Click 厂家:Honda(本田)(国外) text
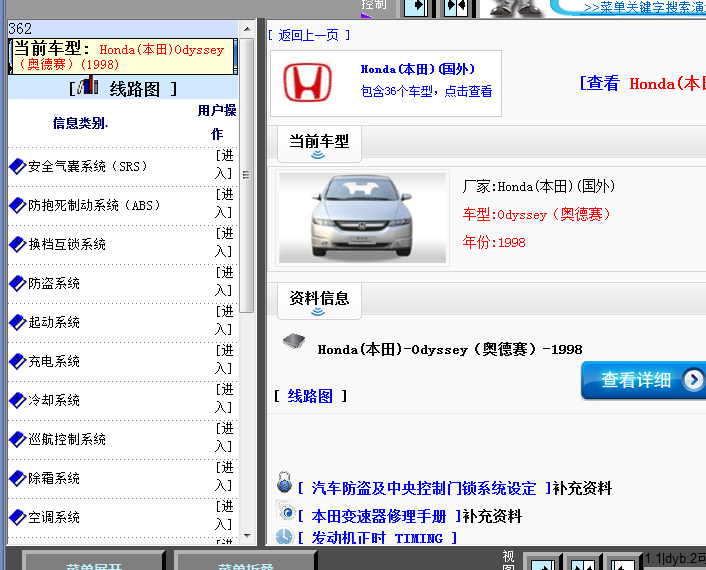The height and width of the screenshot is (570, 706). coord(539,186)
